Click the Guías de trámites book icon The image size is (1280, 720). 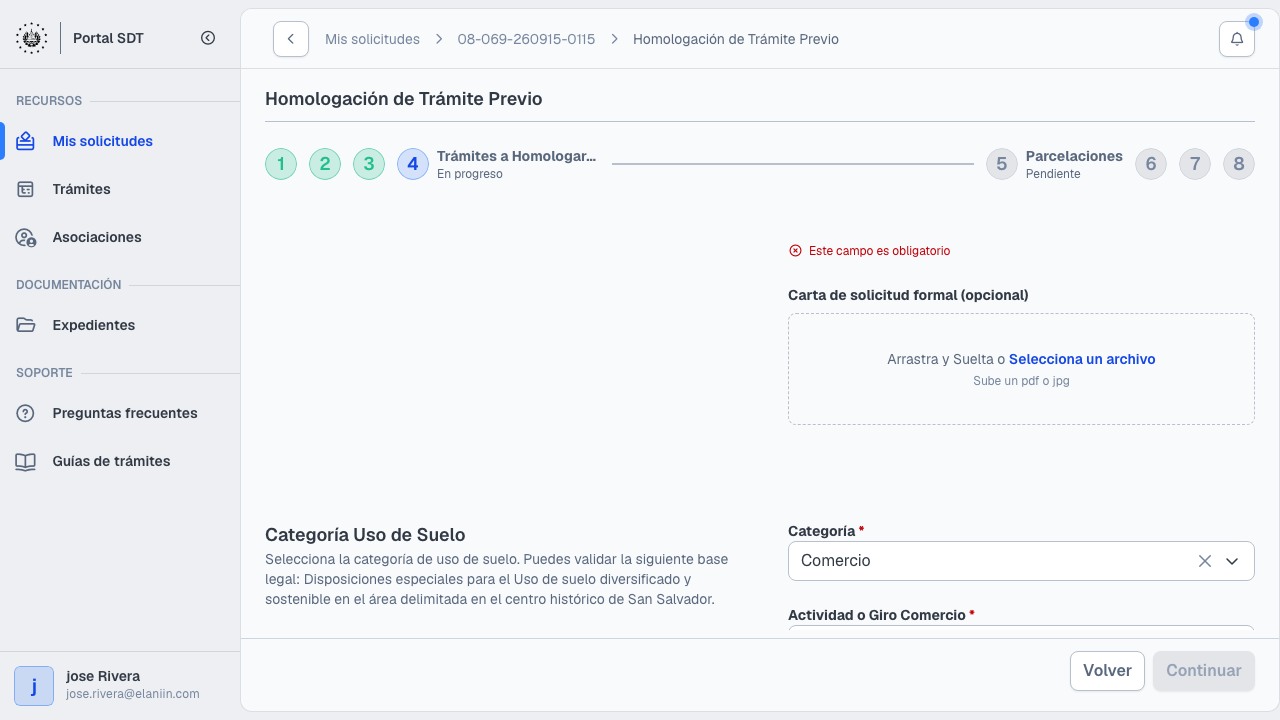pos(26,461)
